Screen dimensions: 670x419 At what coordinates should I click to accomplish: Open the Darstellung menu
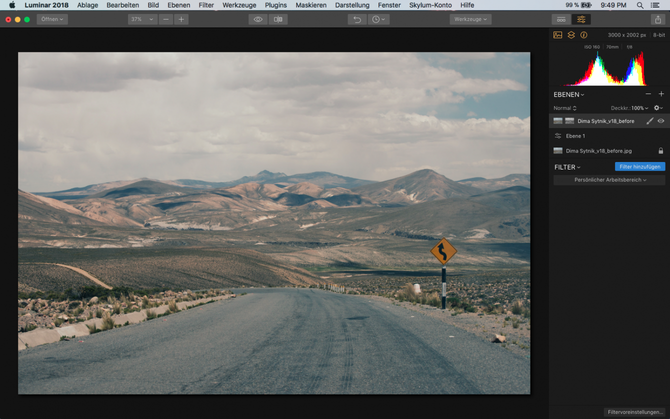[x=352, y=5]
